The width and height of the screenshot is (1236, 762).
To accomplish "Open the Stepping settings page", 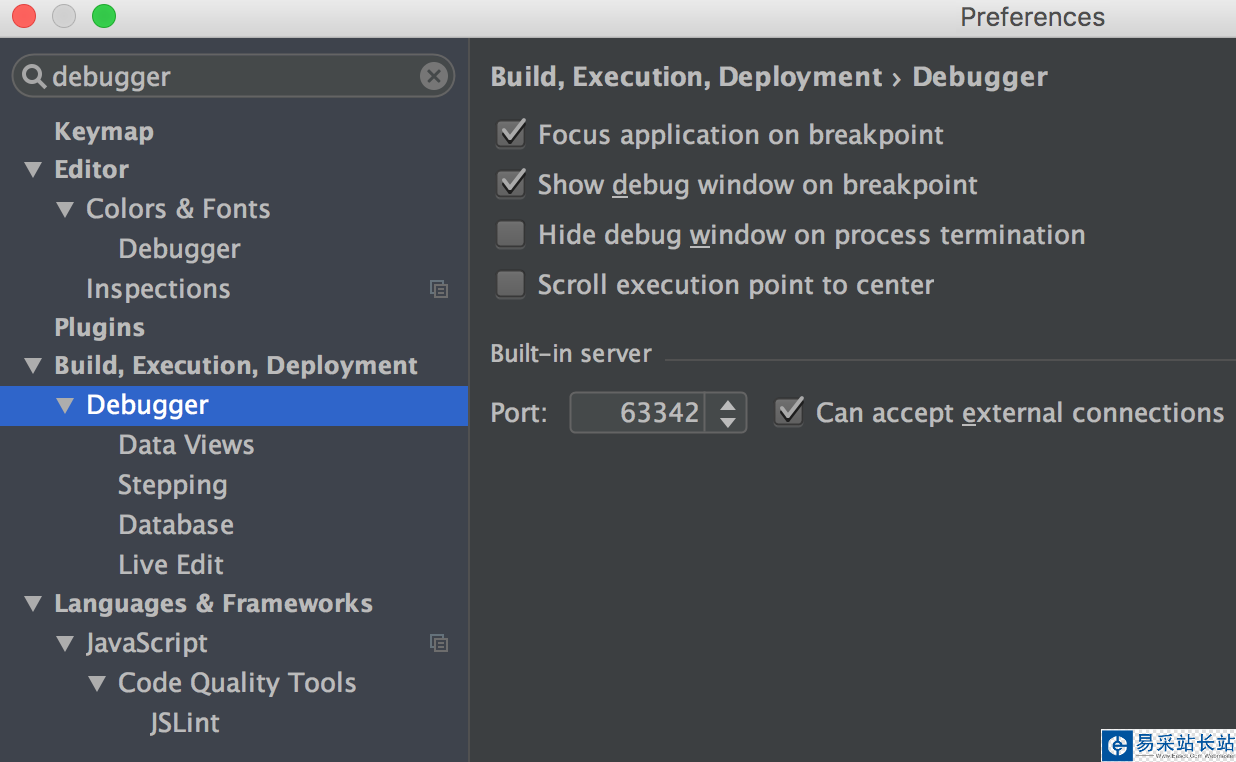I will tap(172, 485).
